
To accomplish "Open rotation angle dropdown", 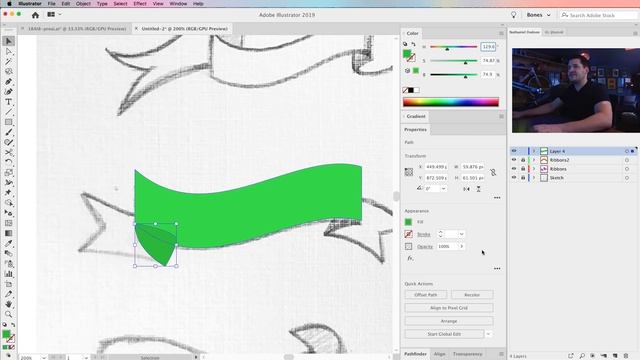I will 443,189.
